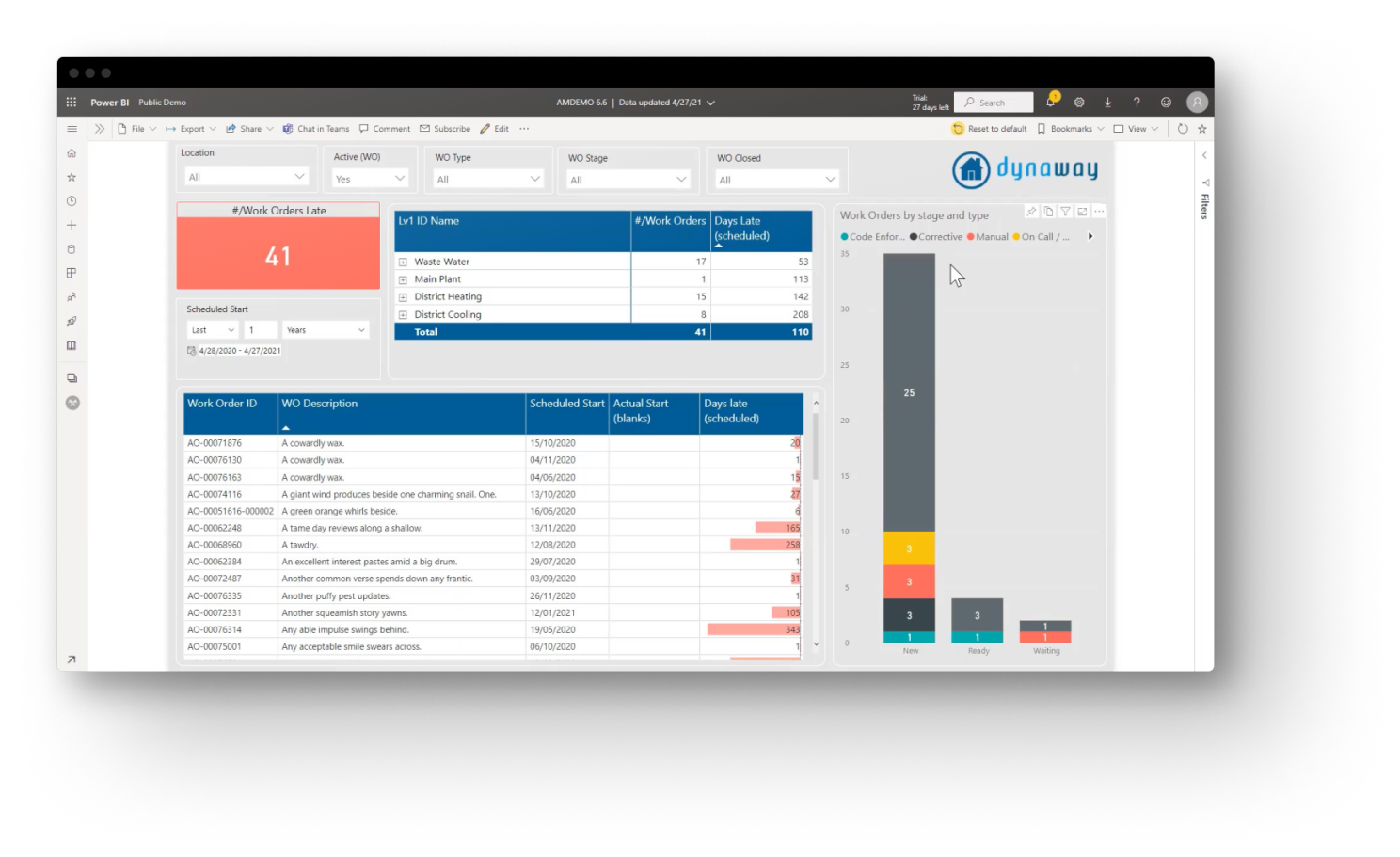Open the Home icon in the left navigation

click(x=71, y=151)
